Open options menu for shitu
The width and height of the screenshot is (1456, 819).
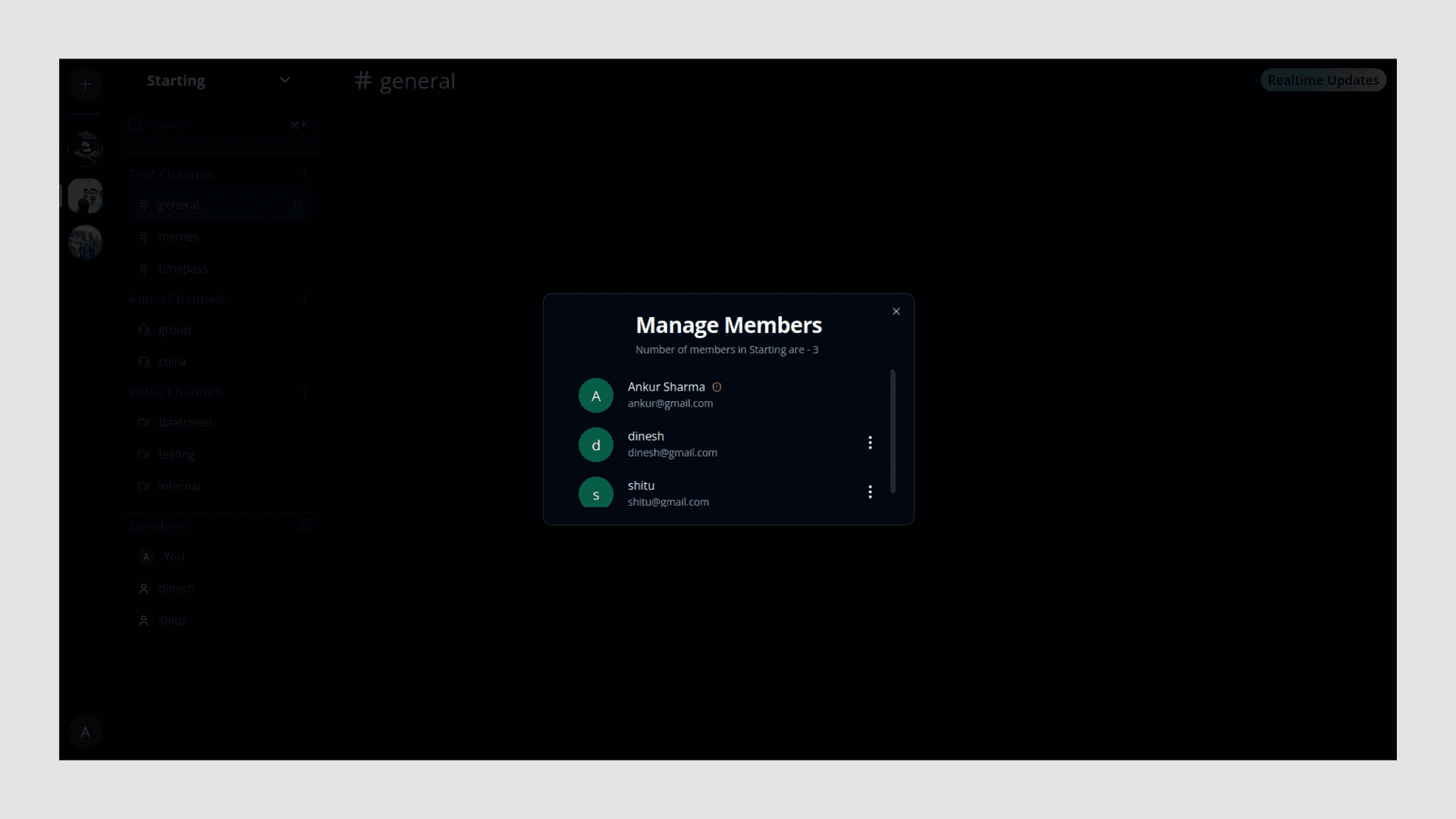click(x=870, y=492)
